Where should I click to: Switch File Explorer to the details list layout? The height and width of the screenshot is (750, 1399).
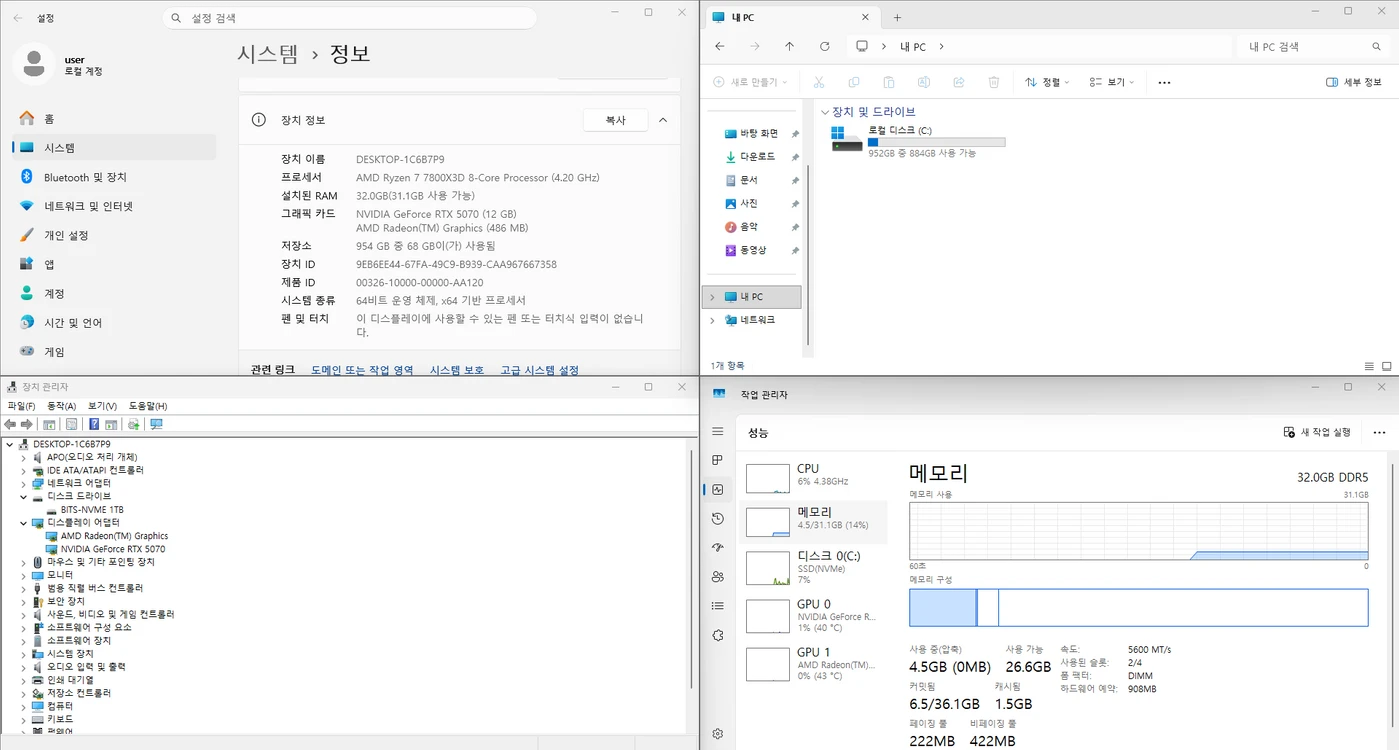(x=1369, y=366)
